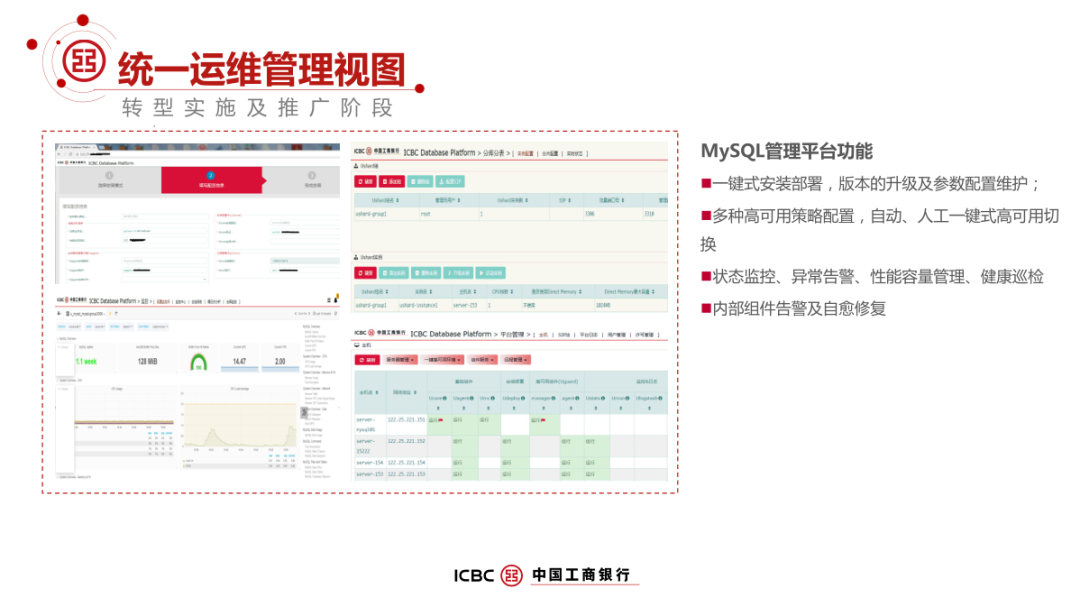The height and width of the screenshot is (607, 1080).
Task: Click teal 启动实例 button with play icon
Action: coord(490,273)
